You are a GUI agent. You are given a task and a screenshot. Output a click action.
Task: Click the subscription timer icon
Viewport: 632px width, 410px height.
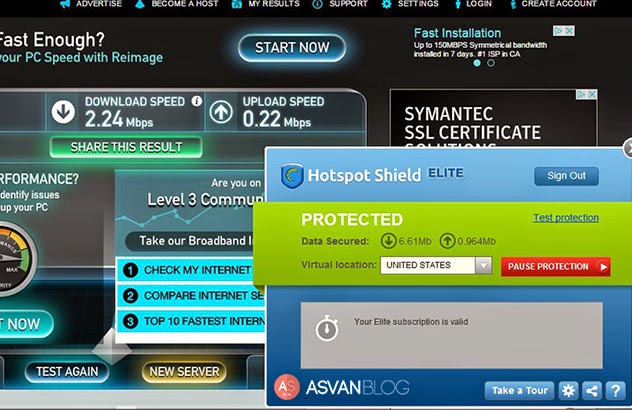(327, 329)
